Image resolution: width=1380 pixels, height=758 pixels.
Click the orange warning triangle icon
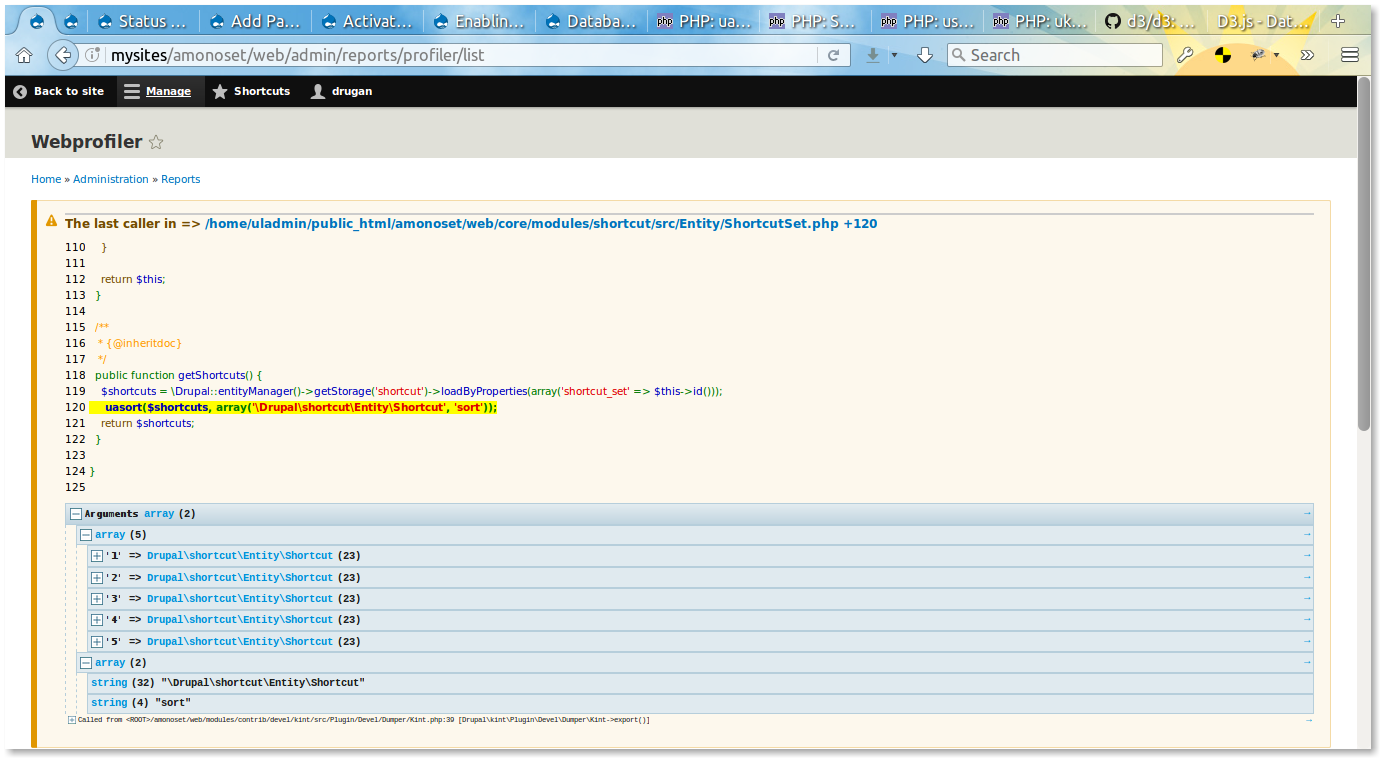(52, 221)
